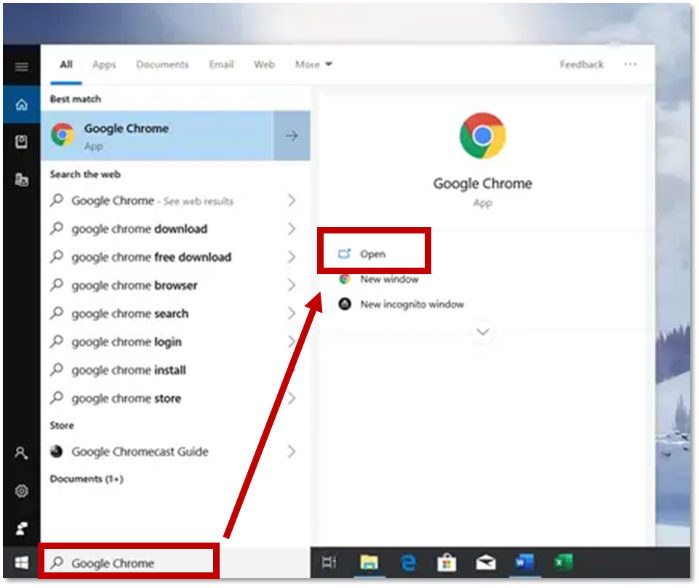Open Excel from the taskbar
Screen dimensions: 699x588
click(563, 563)
